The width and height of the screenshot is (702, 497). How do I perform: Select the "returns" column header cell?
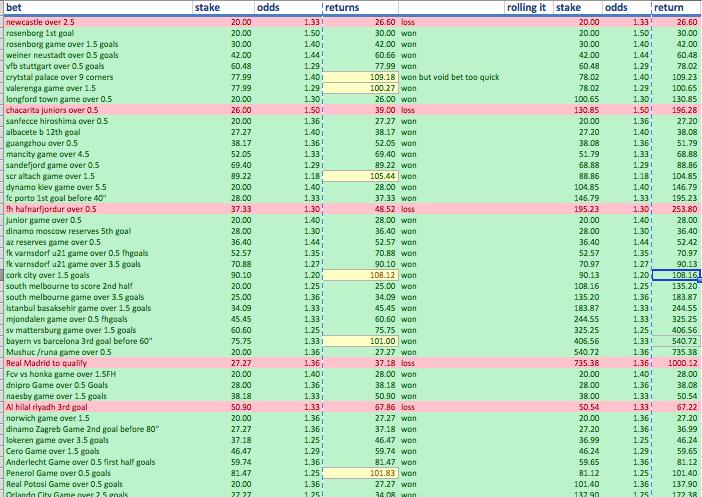click(360, 7)
